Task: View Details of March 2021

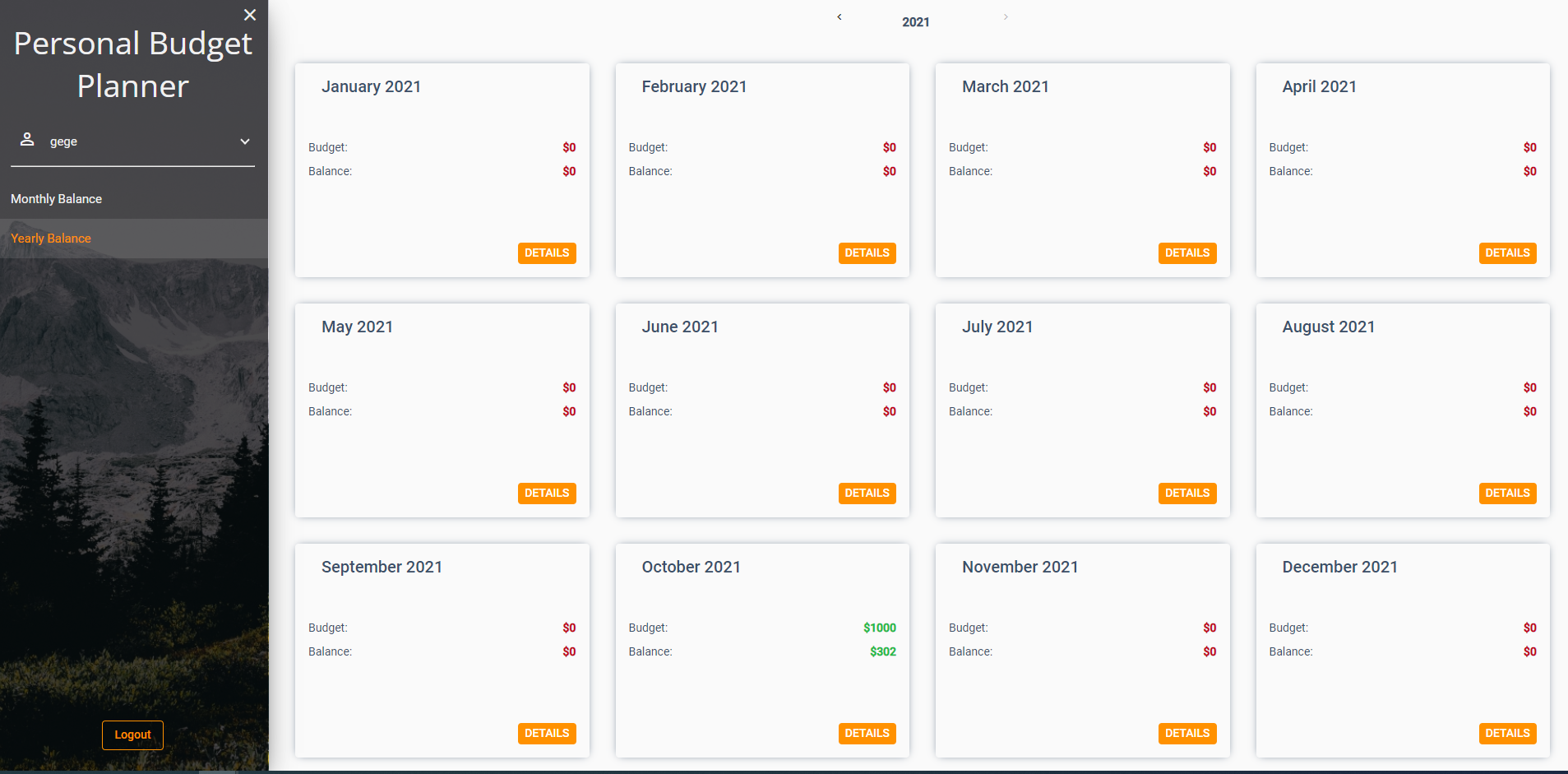Action: 1186,253
